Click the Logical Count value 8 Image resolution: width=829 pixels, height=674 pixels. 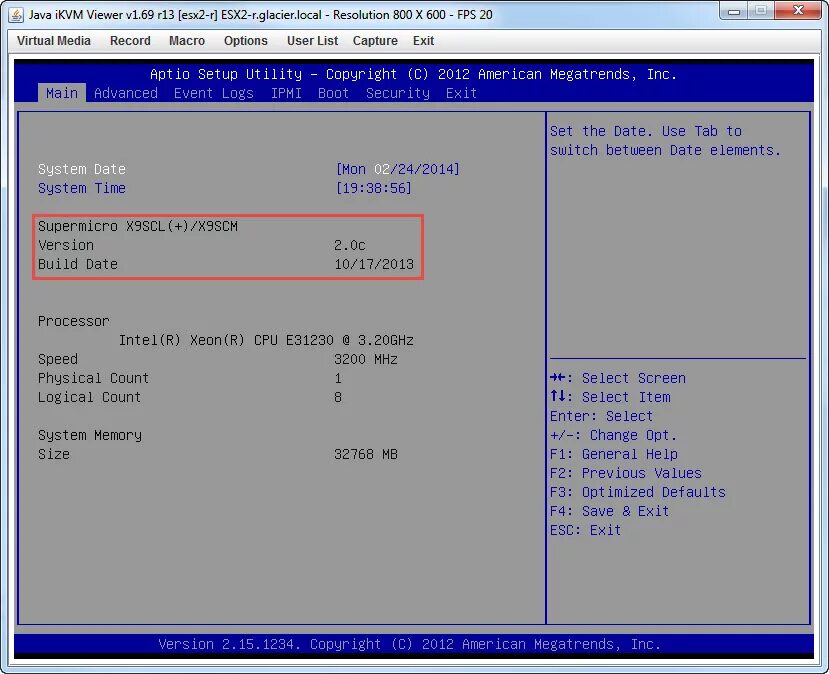(x=338, y=398)
